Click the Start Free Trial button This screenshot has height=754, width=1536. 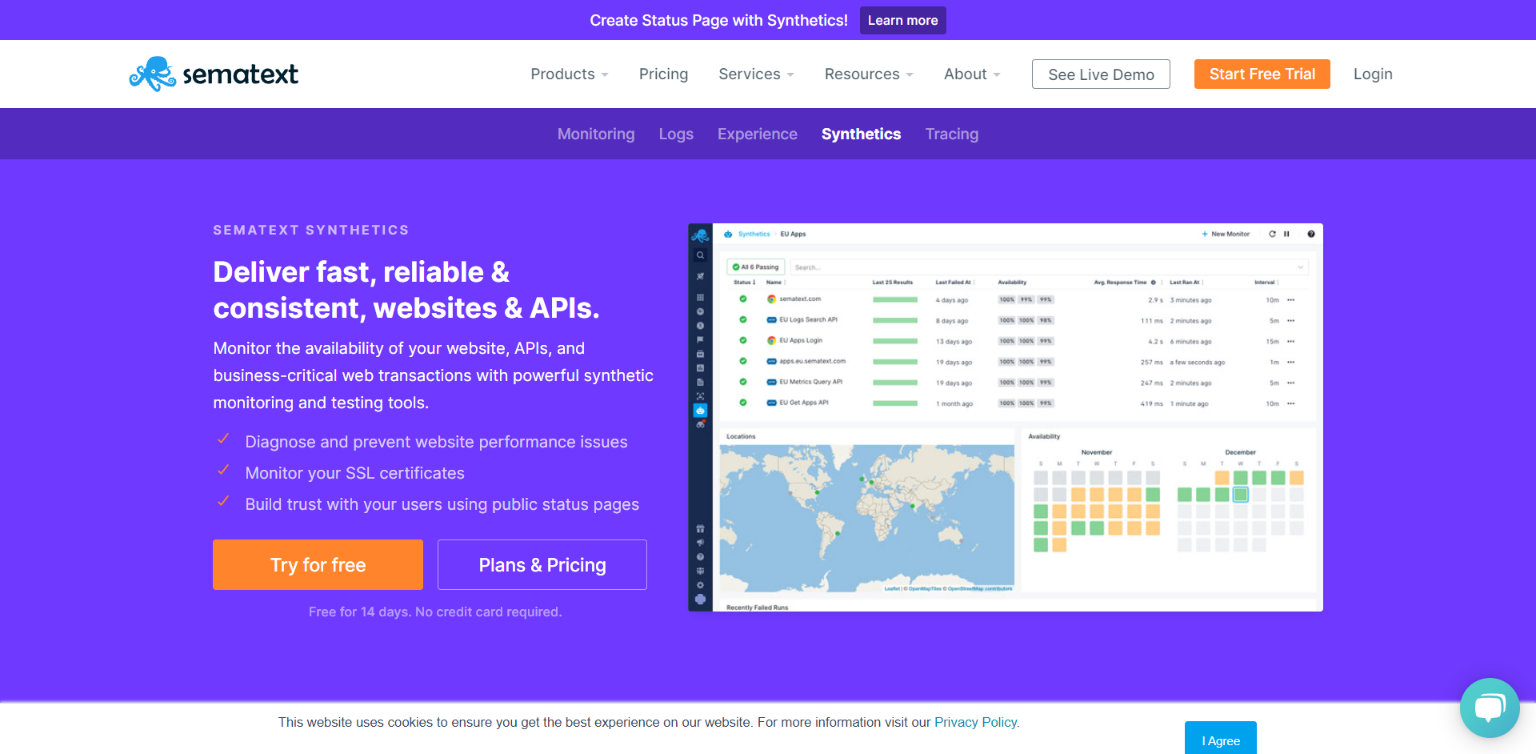coord(1262,74)
